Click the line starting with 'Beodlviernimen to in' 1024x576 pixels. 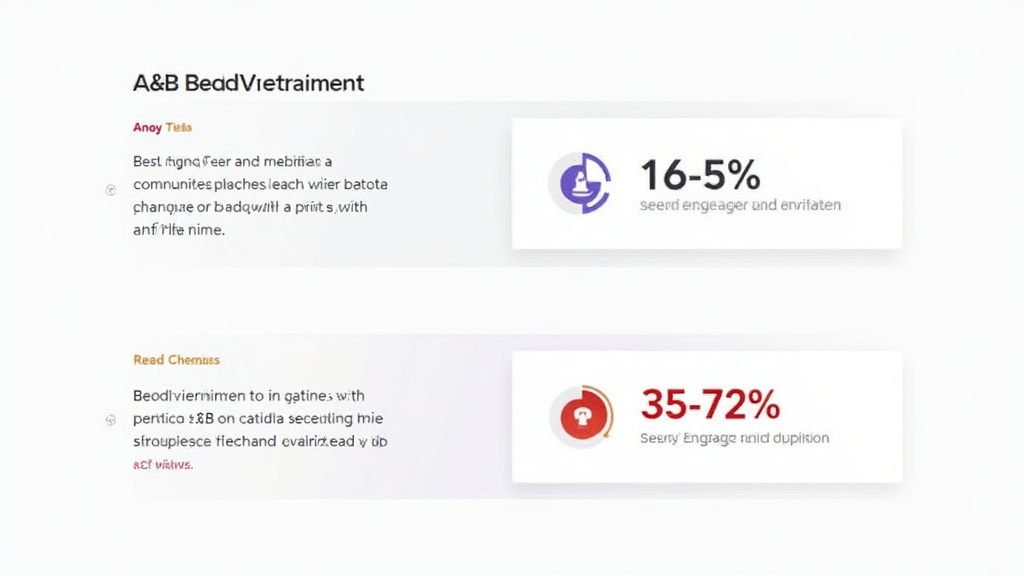(x=248, y=395)
